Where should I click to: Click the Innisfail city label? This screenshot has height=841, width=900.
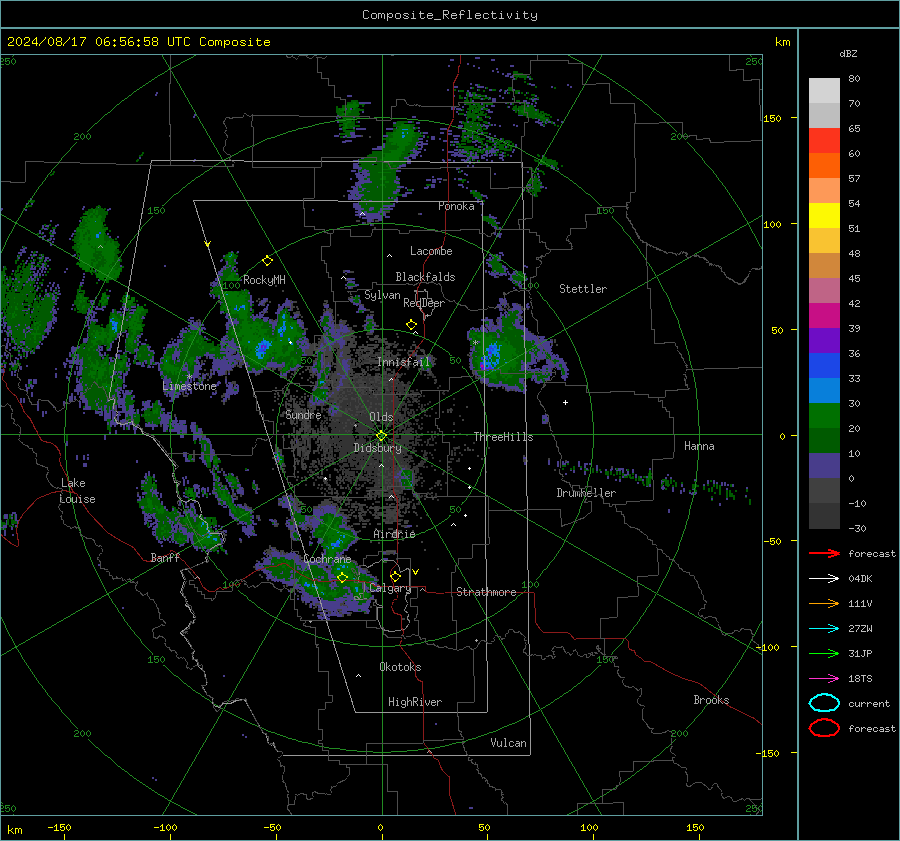point(404,362)
